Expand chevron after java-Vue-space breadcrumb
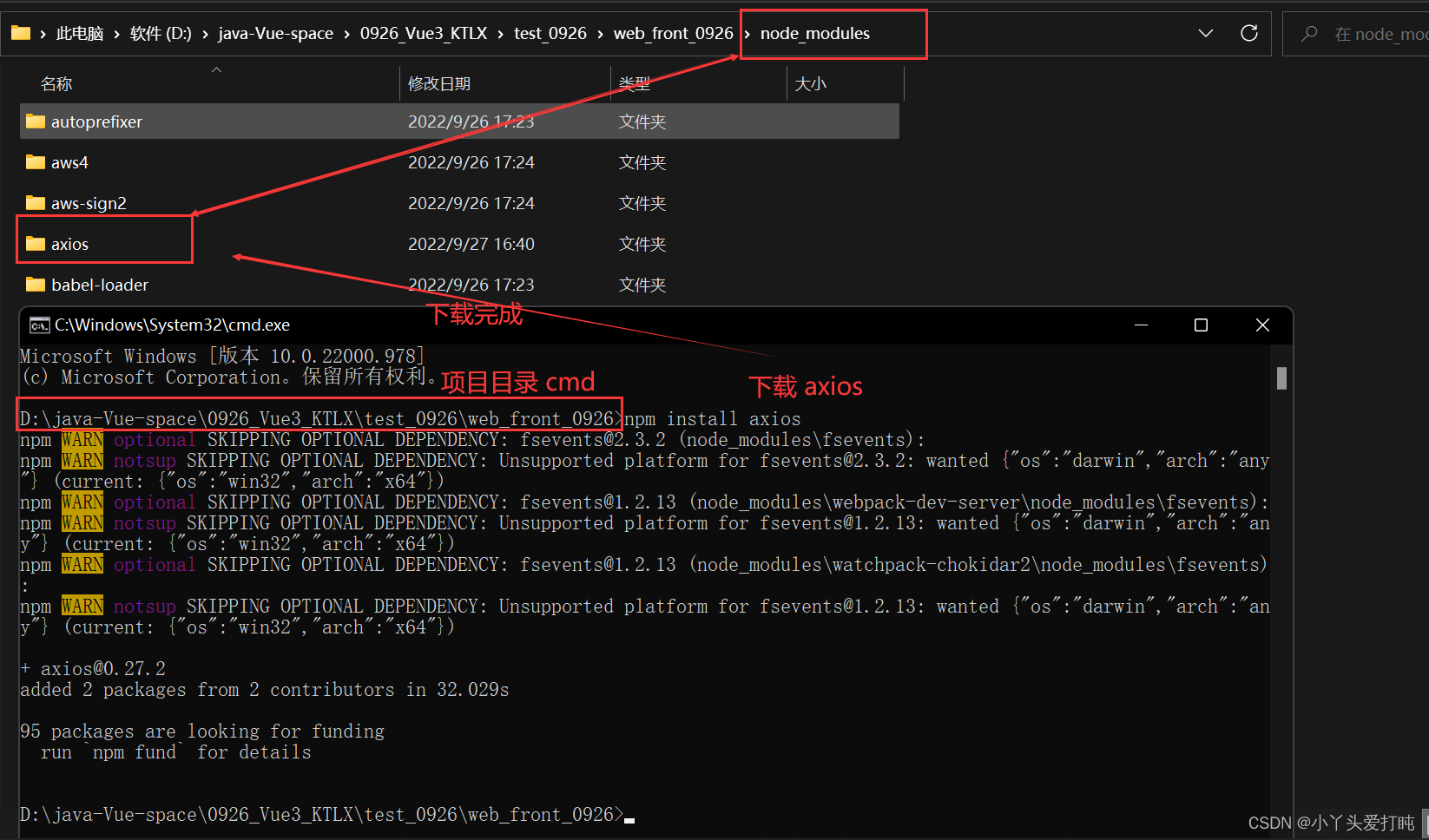This screenshot has height=840, width=1429. [346, 34]
